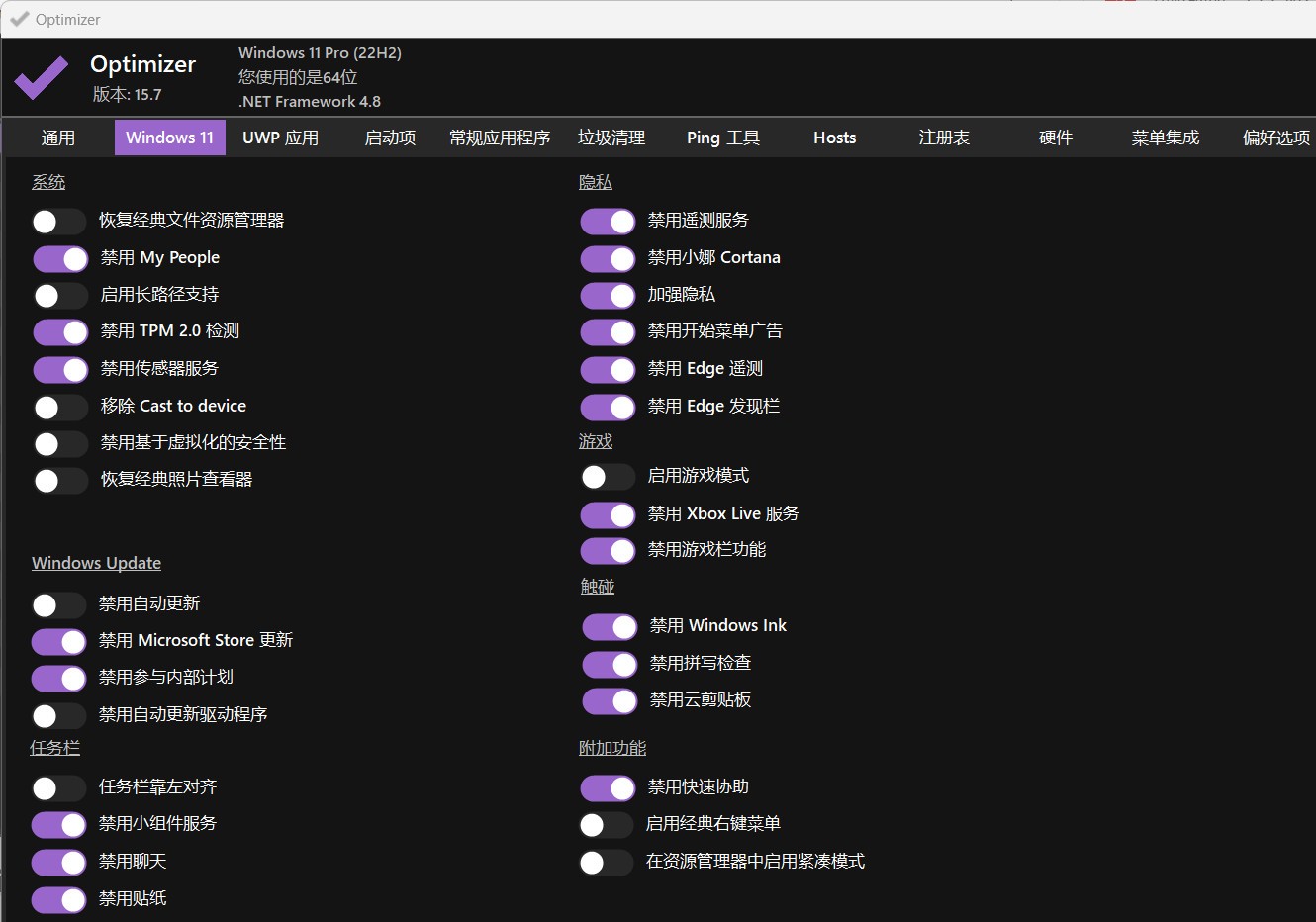Screen dimensions: 1316x922
Task: Toggle 禁用 Xbox Live 服务 off
Action: pos(608,515)
